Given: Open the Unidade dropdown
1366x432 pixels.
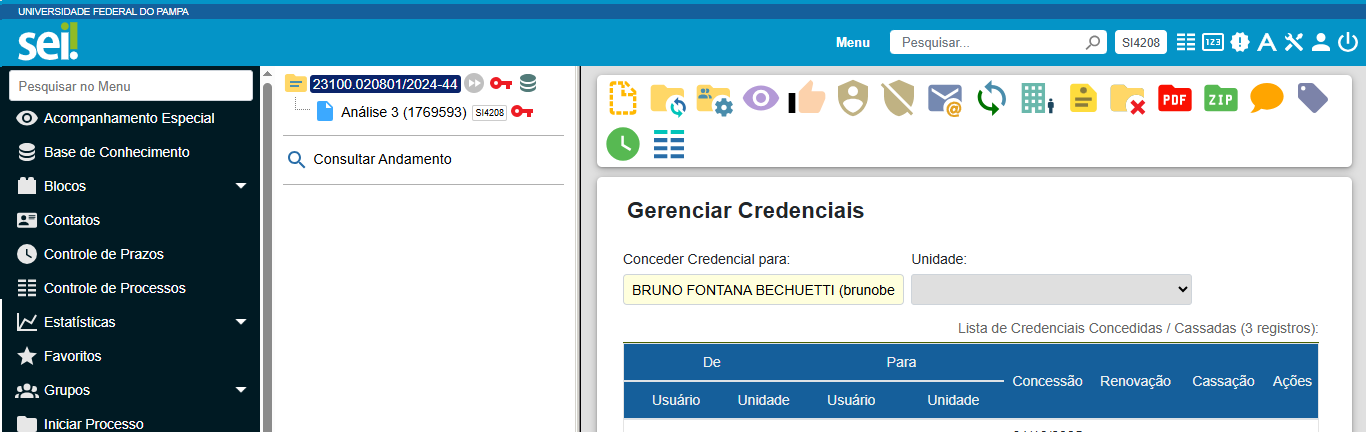Looking at the screenshot, I should pos(1051,289).
